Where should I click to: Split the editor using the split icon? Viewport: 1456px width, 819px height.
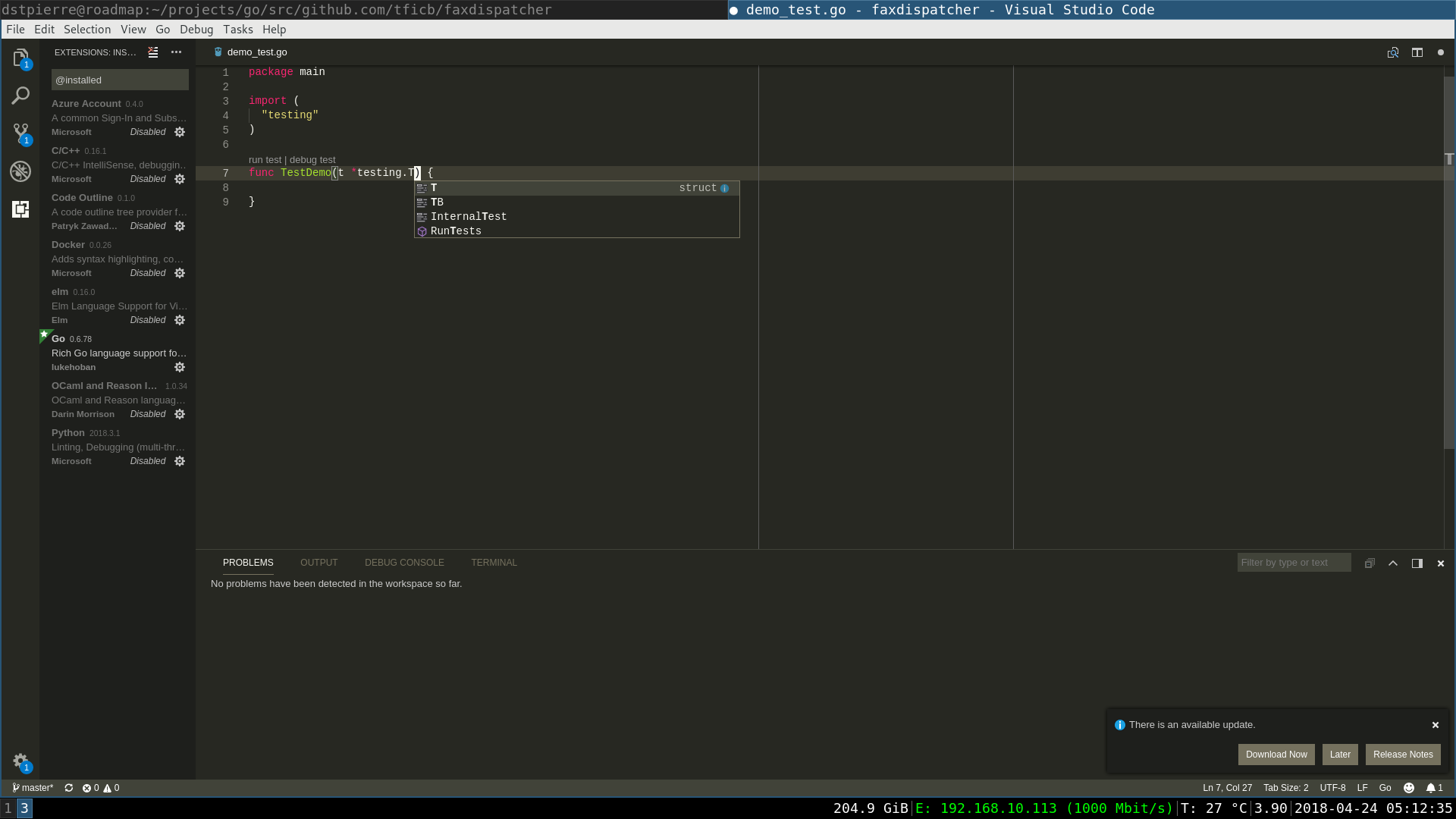tap(1418, 52)
